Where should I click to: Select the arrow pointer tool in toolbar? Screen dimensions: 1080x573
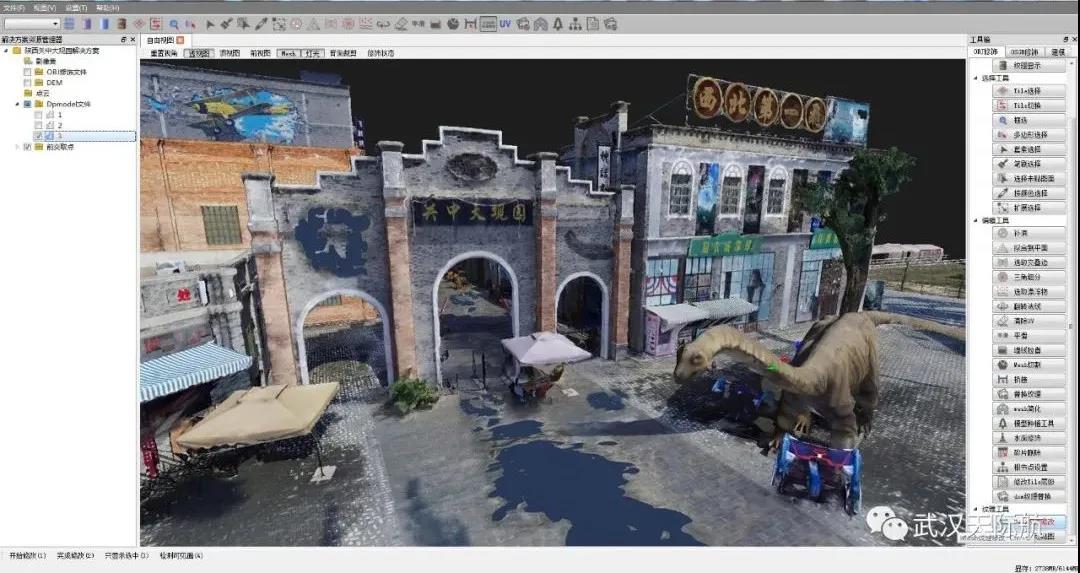tap(210, 23)
